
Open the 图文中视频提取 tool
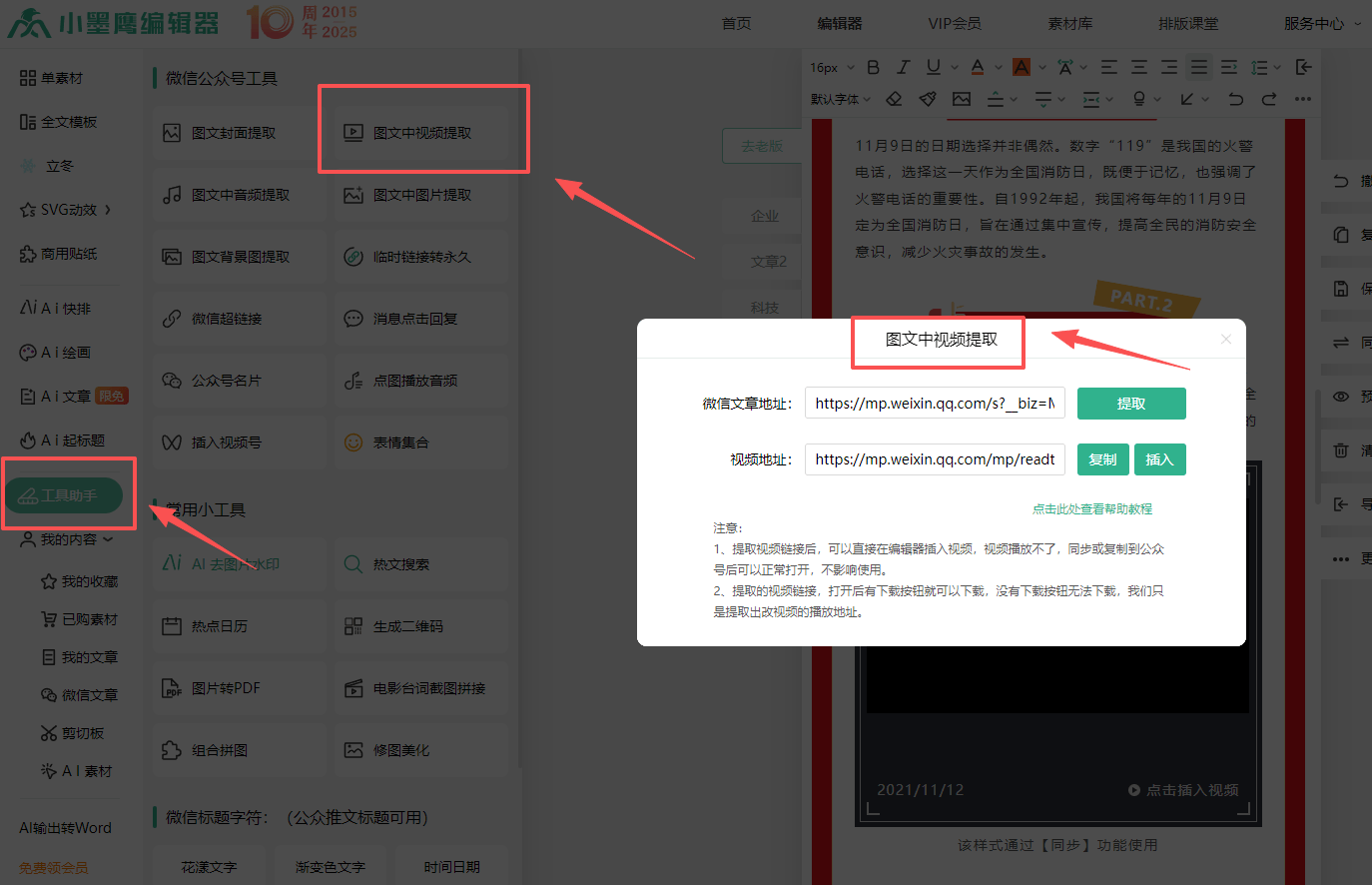pyautogui.click(x=421, y=133)
